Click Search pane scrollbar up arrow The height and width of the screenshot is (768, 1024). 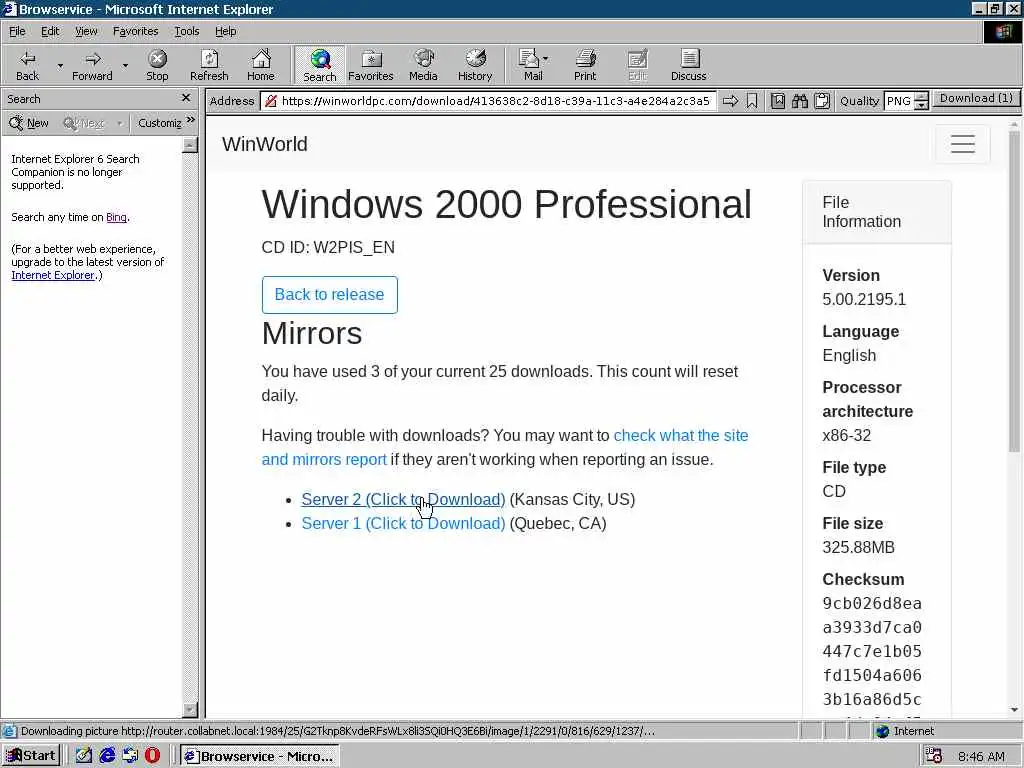(189, 144)
